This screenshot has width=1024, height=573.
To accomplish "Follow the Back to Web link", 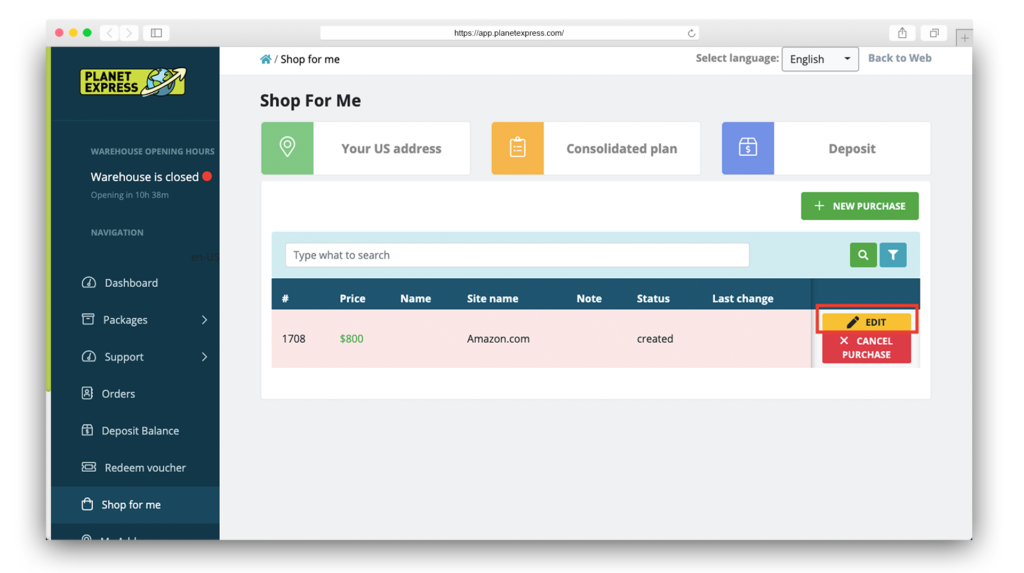I will pyautogui.click(x=899, y=58).
